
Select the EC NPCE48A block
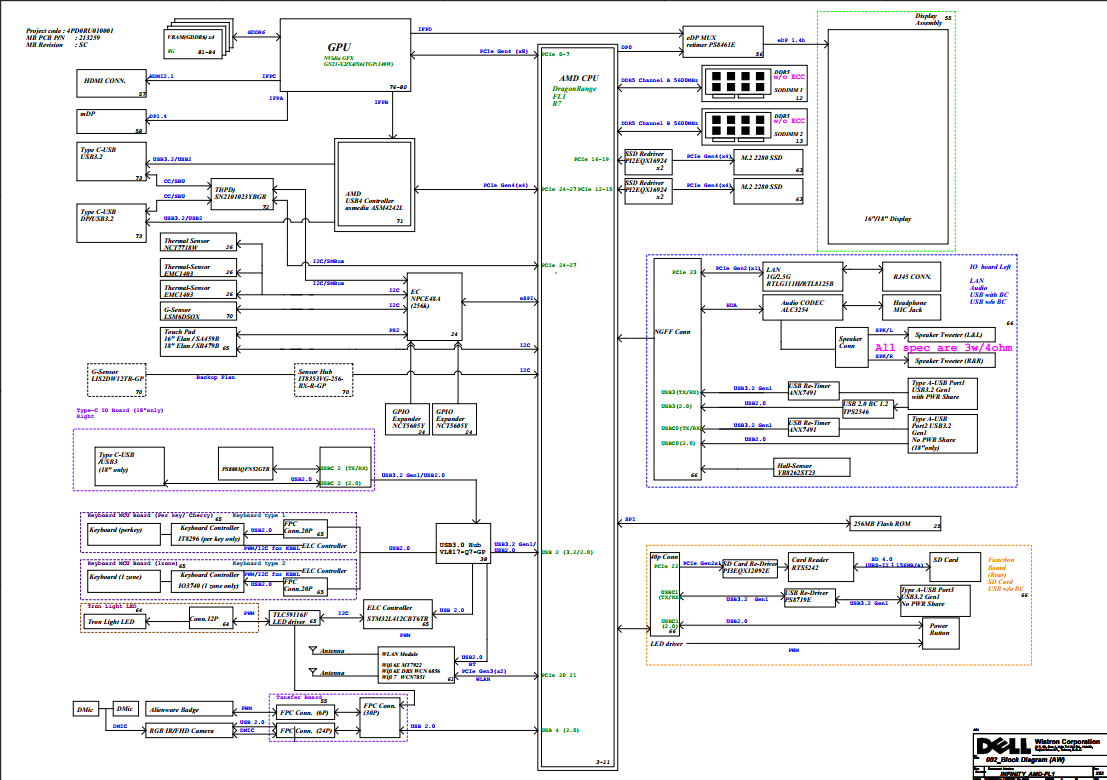point(435,306)
